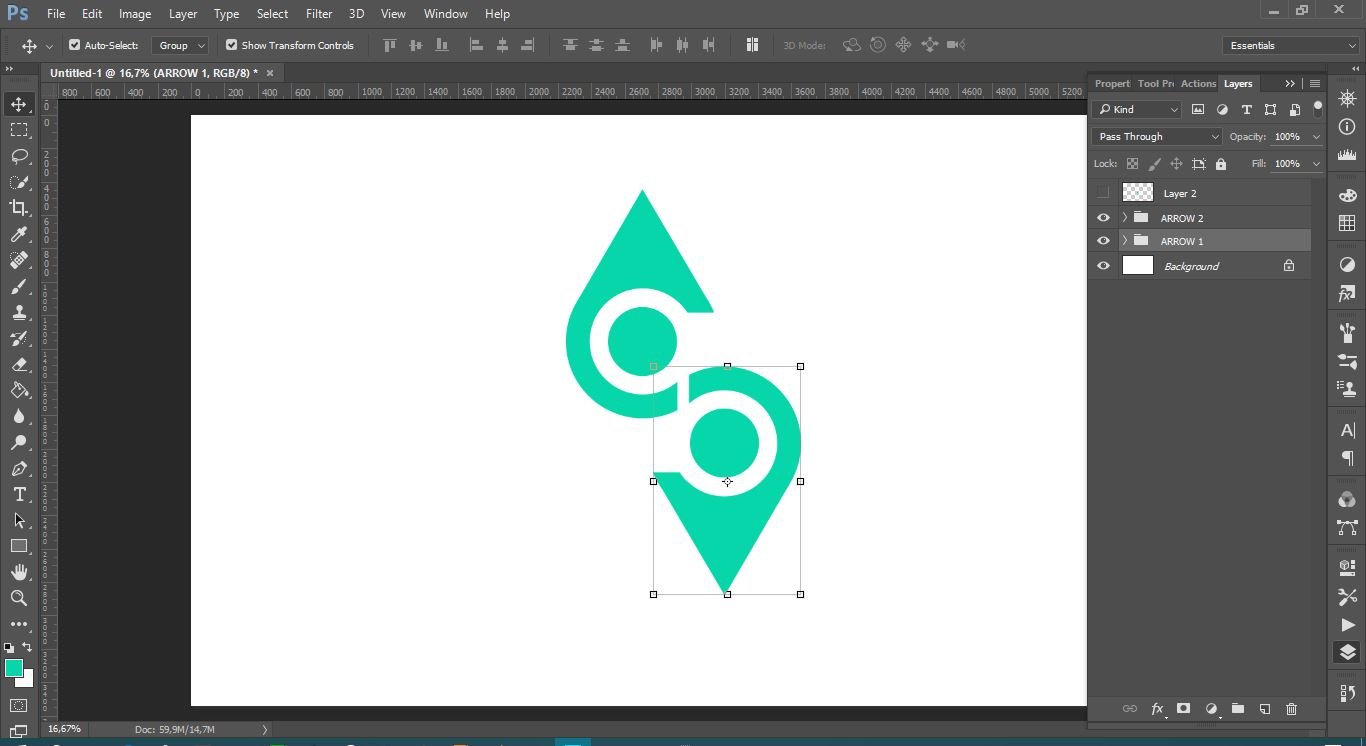1366x746 pixels.
Task: Open the Filter menu
Action: pyautogui.click(x=319, y=14)
